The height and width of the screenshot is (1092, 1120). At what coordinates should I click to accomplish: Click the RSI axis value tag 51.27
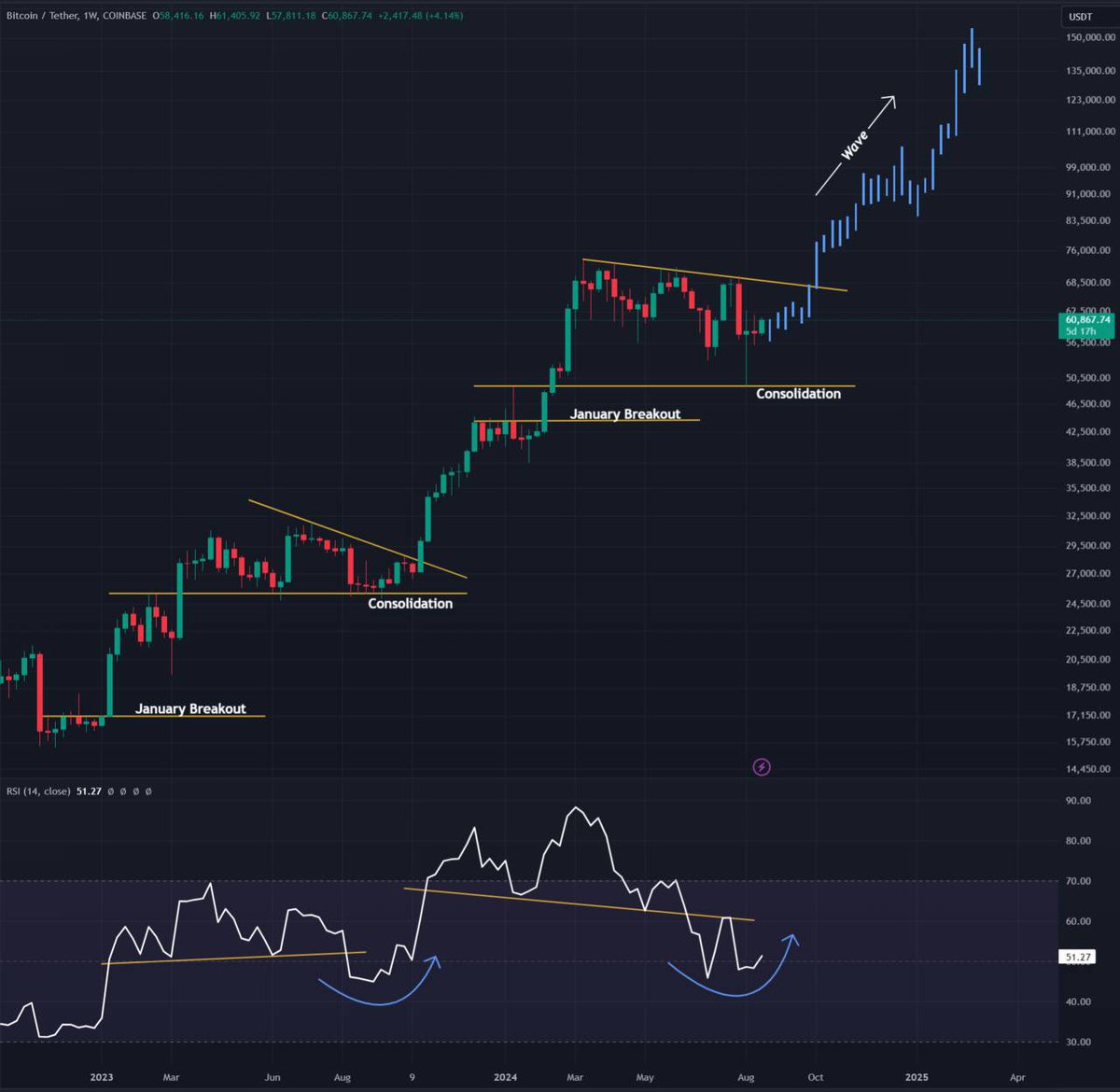[1078, 957]
